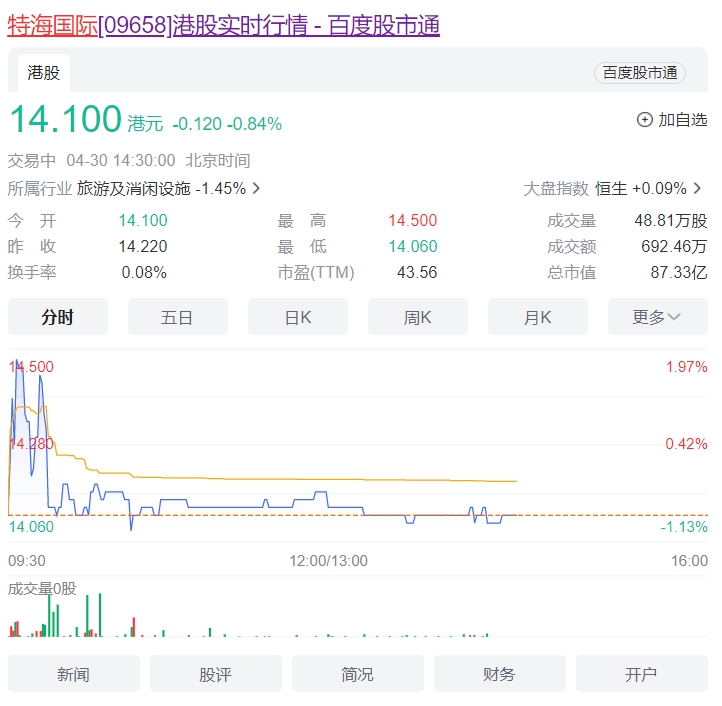Open the 简况 section button

pyautogui.click(x=358, y=674)
